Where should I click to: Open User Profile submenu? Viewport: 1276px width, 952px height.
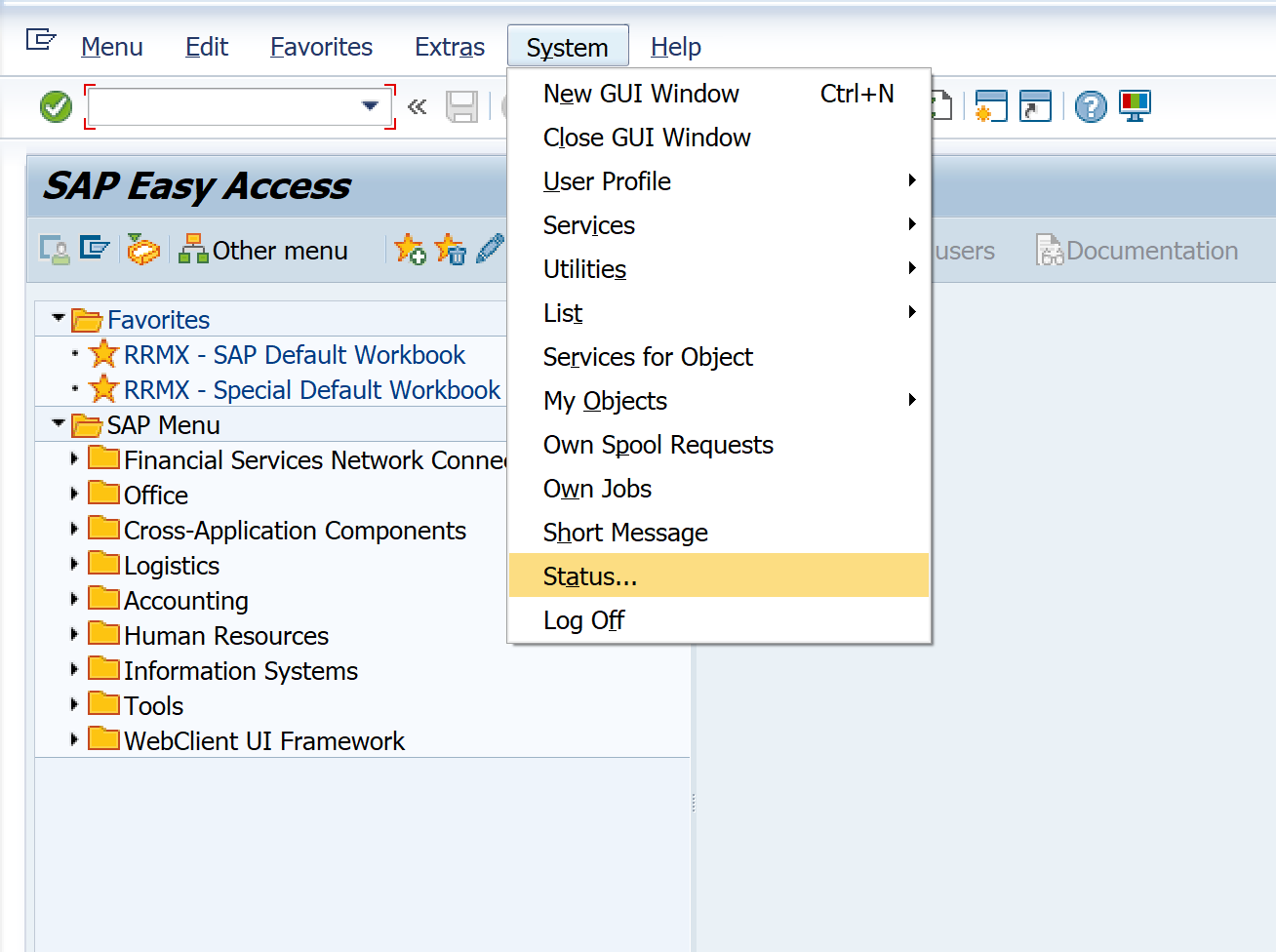[x=607, y=181]
